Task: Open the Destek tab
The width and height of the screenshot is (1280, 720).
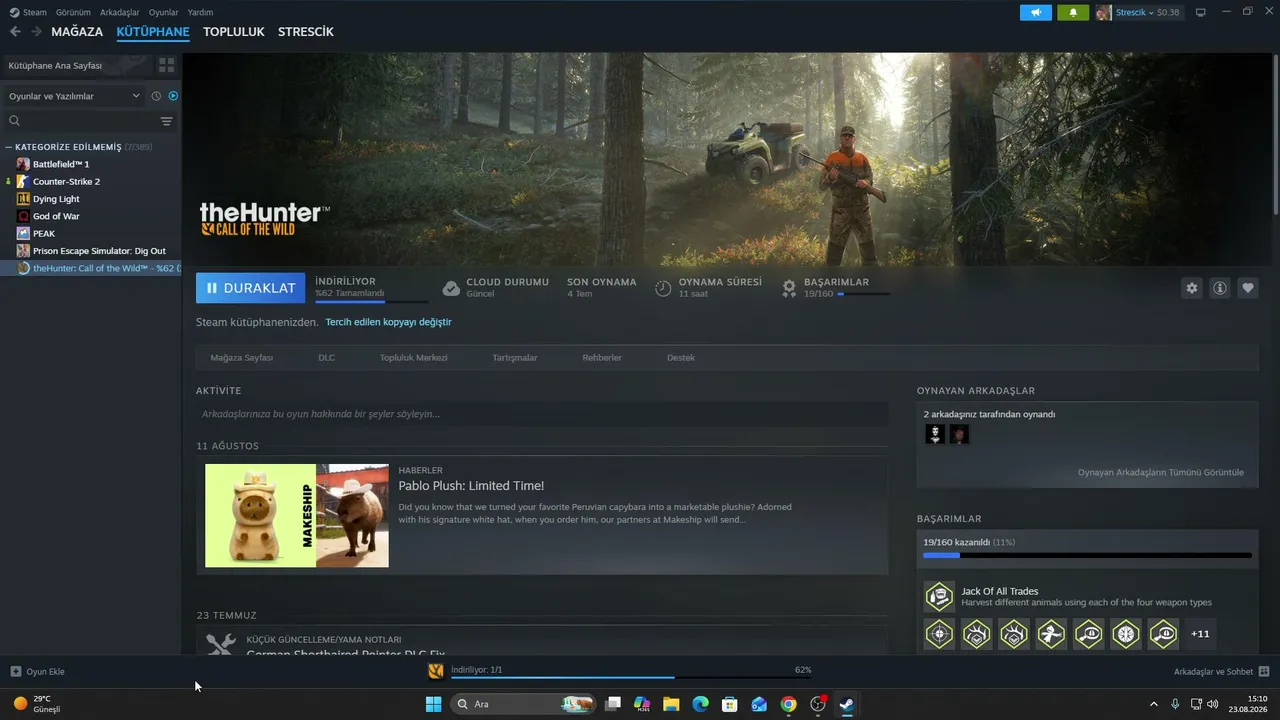Action: tap(681, 358)
